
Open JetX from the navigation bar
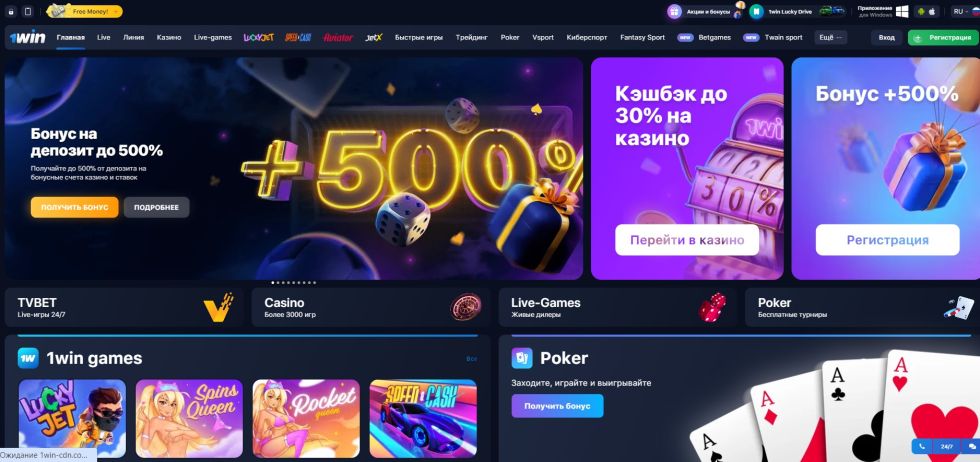[373, 38]
